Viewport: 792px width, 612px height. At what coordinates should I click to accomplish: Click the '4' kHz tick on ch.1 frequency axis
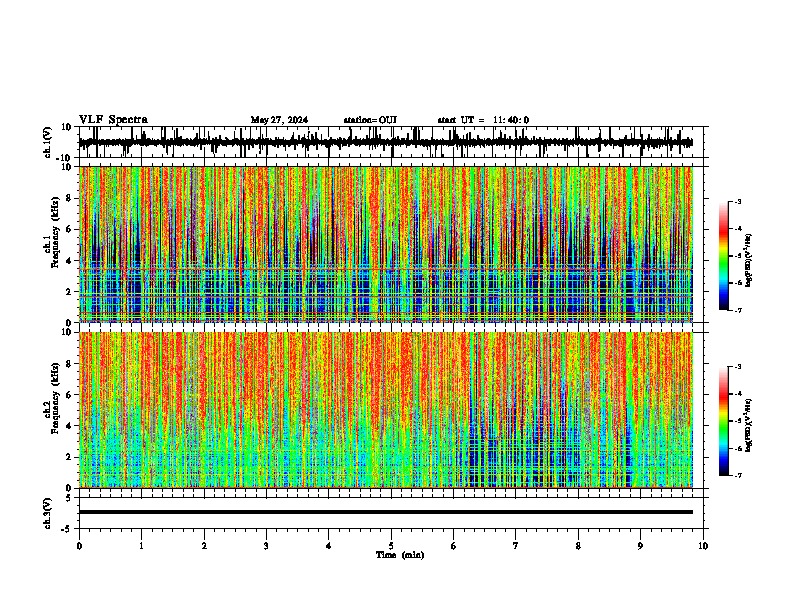[69, 261]
